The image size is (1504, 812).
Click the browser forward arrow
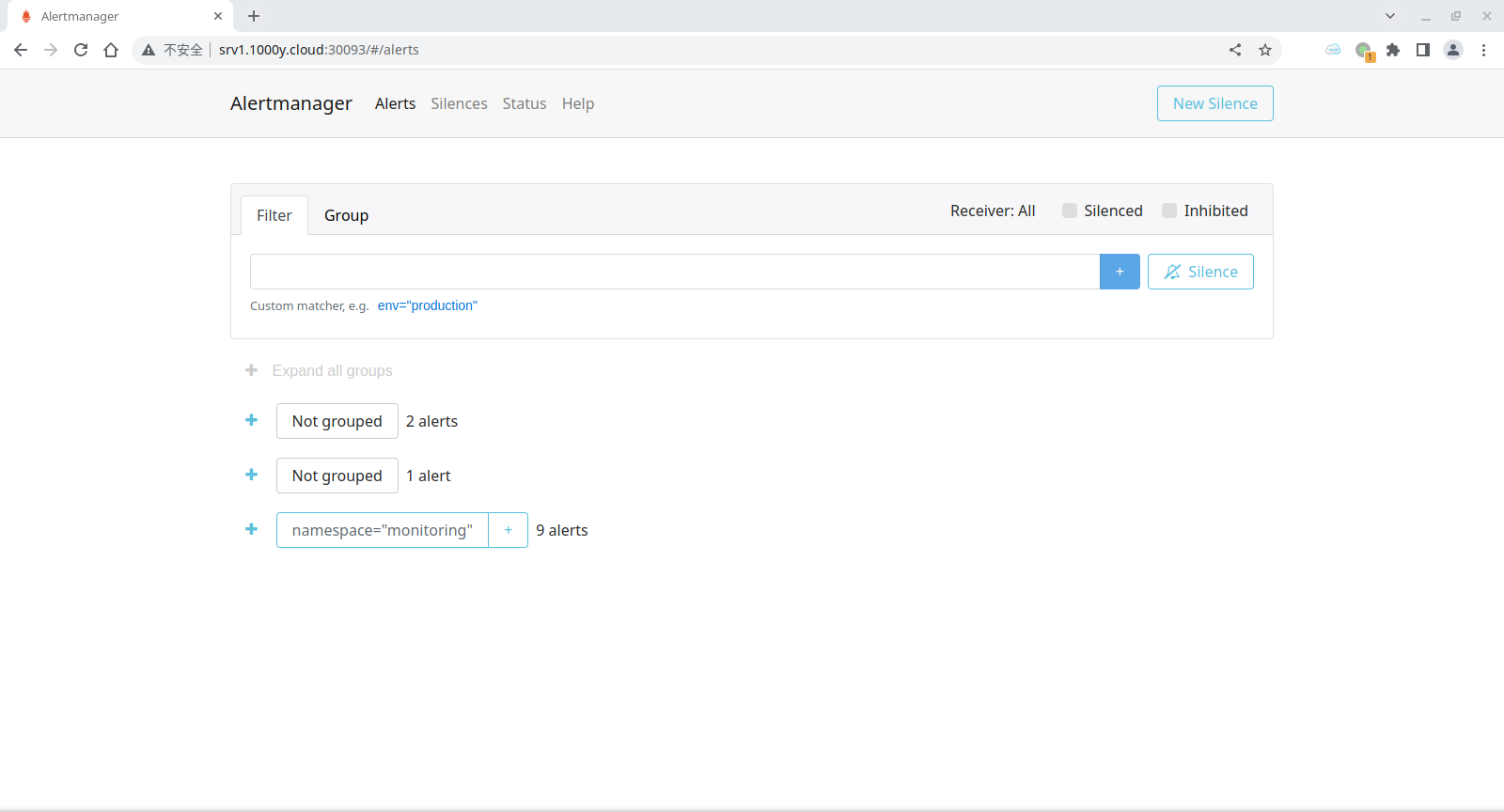coord(51,50)
